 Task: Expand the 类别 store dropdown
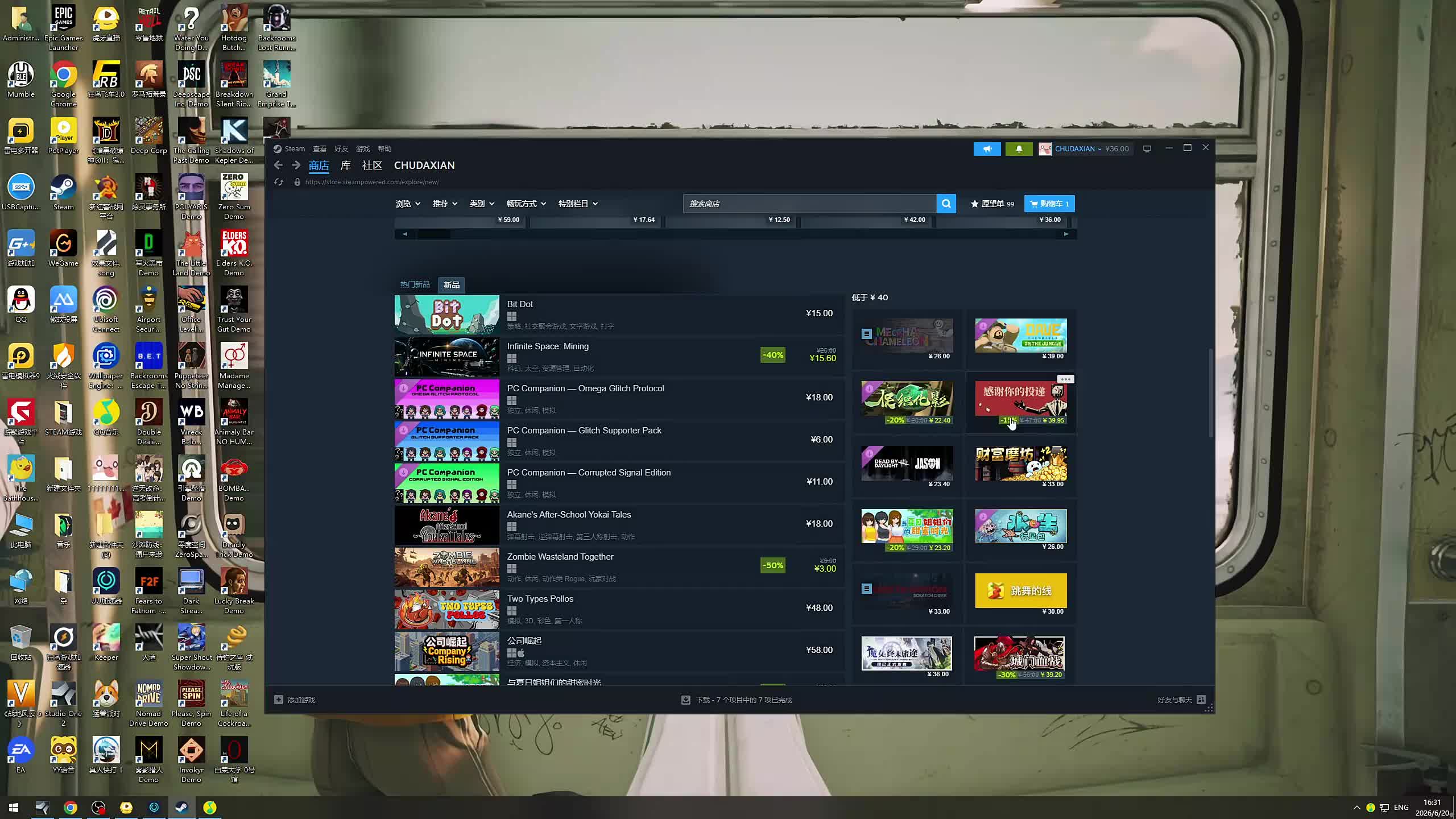pos(482,204)
